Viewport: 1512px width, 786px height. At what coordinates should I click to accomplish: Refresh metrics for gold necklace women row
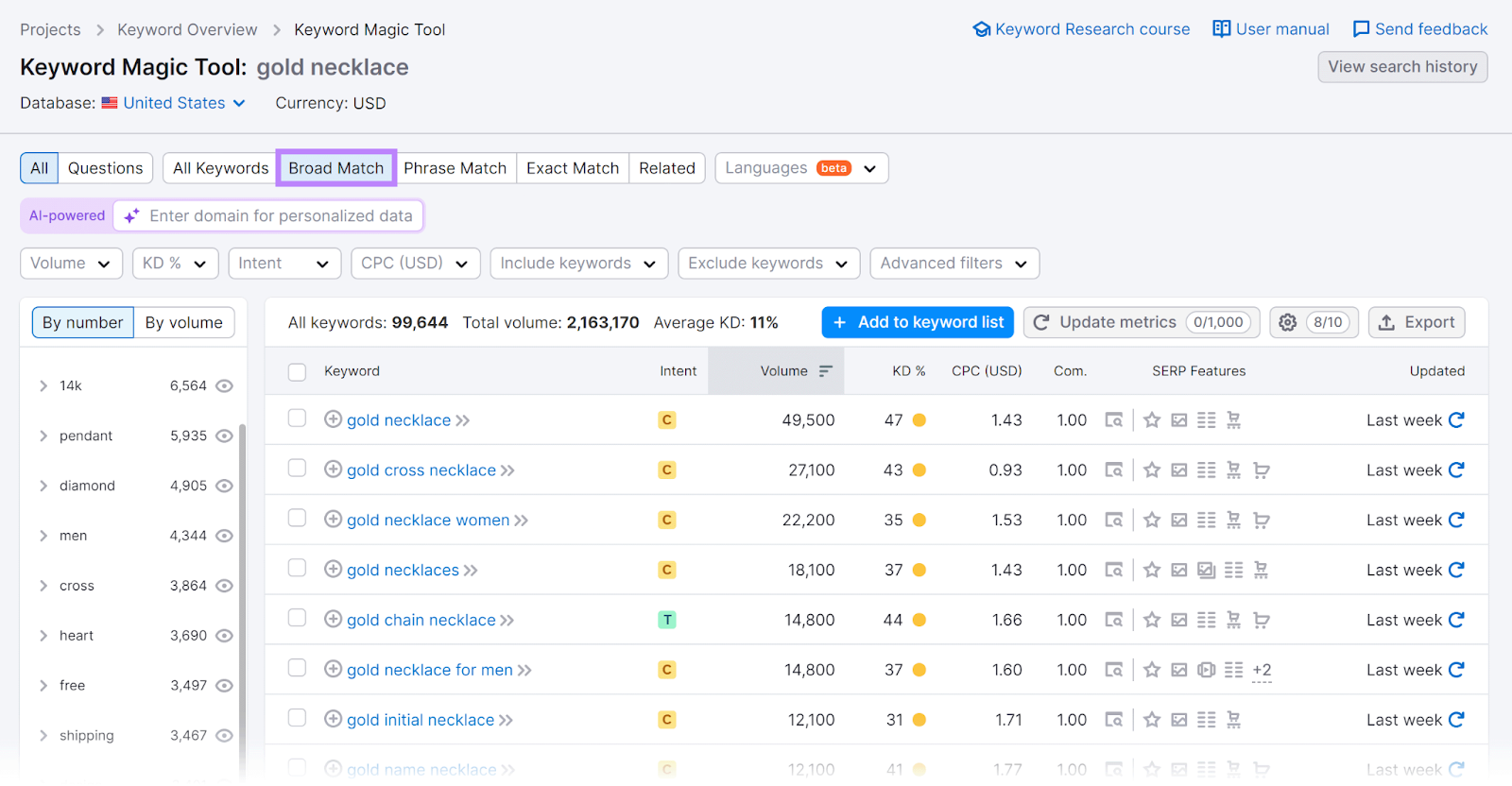(1456, 520)
